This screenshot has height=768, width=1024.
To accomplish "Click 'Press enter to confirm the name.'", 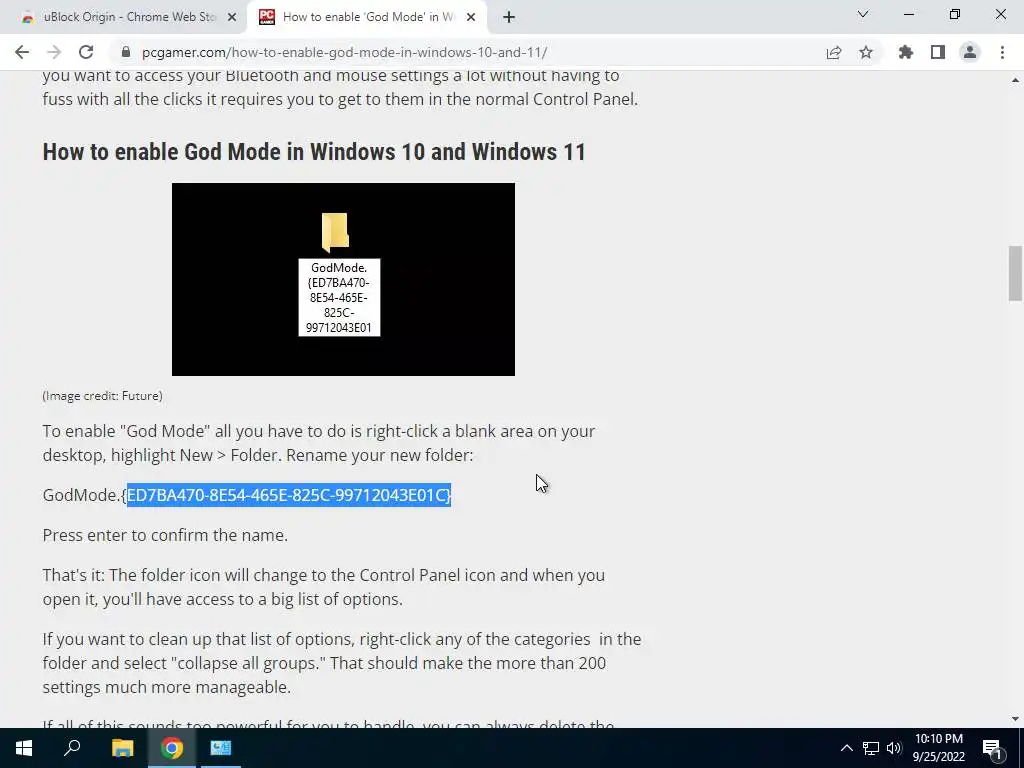I will click(x=165, y=535).
